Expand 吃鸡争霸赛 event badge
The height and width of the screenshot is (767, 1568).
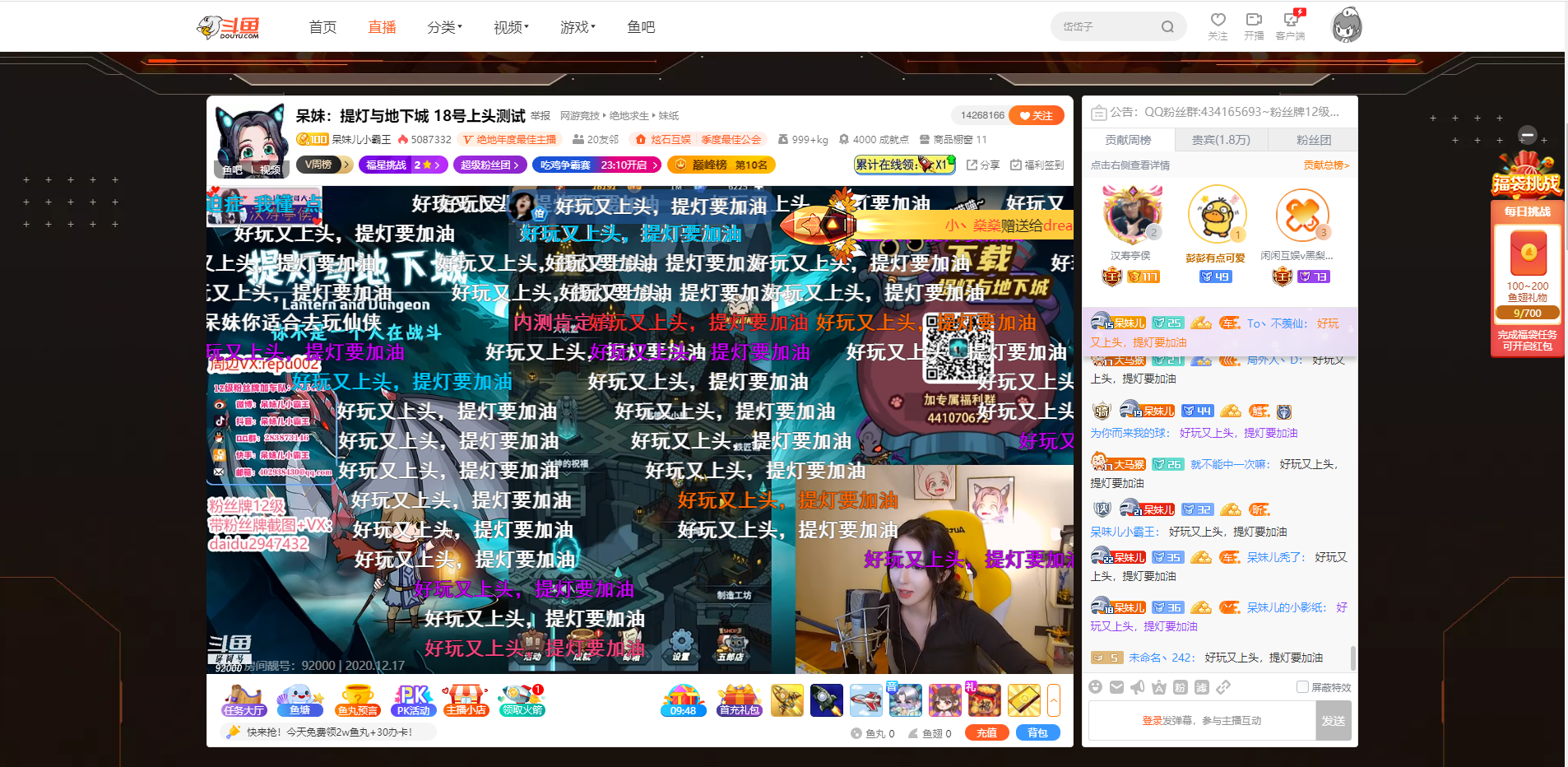596,165
